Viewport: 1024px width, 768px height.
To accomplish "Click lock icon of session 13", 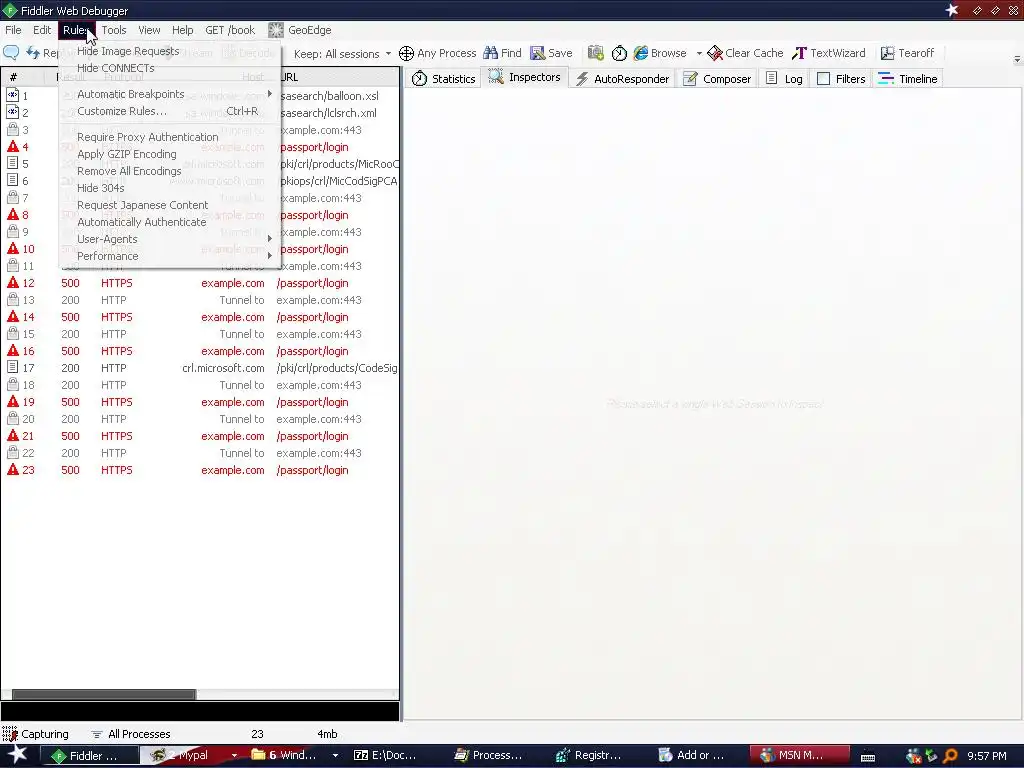I will tap(12, 300).
